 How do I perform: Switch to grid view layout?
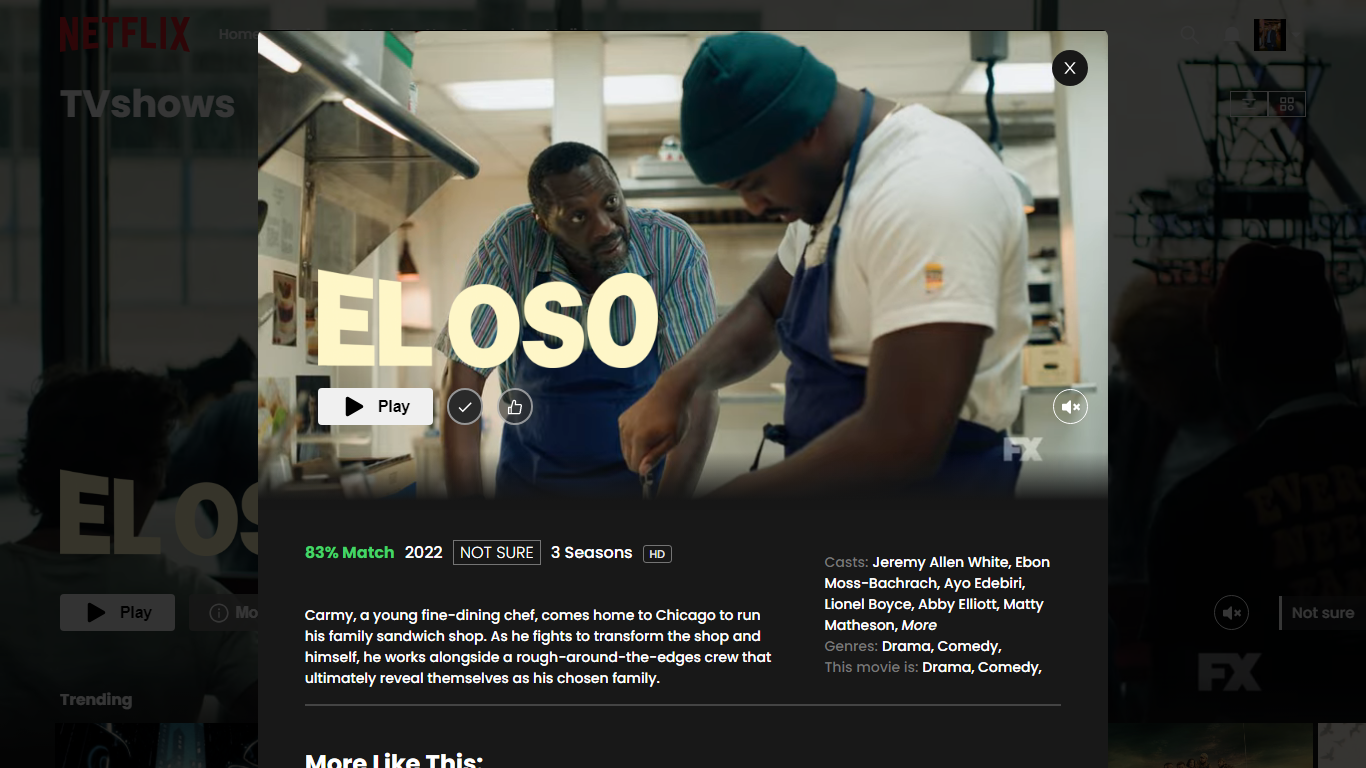tap(1287, 104)
